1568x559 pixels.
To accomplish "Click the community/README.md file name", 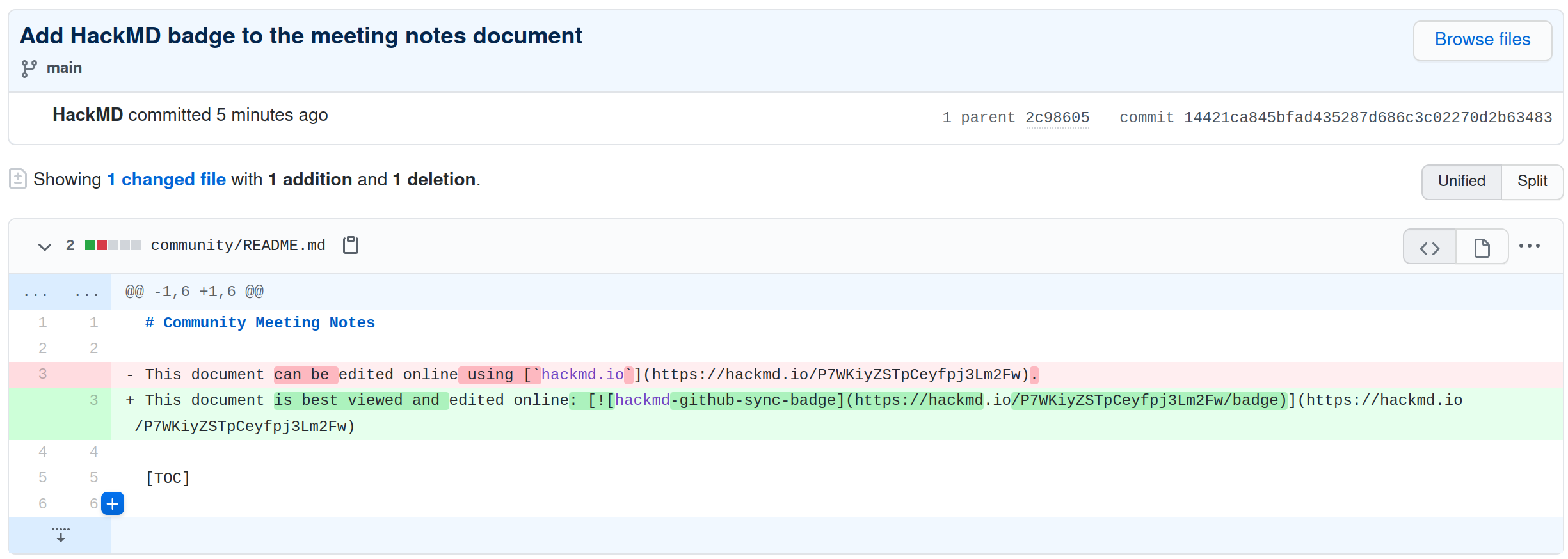I will click(x=238, y=246).
